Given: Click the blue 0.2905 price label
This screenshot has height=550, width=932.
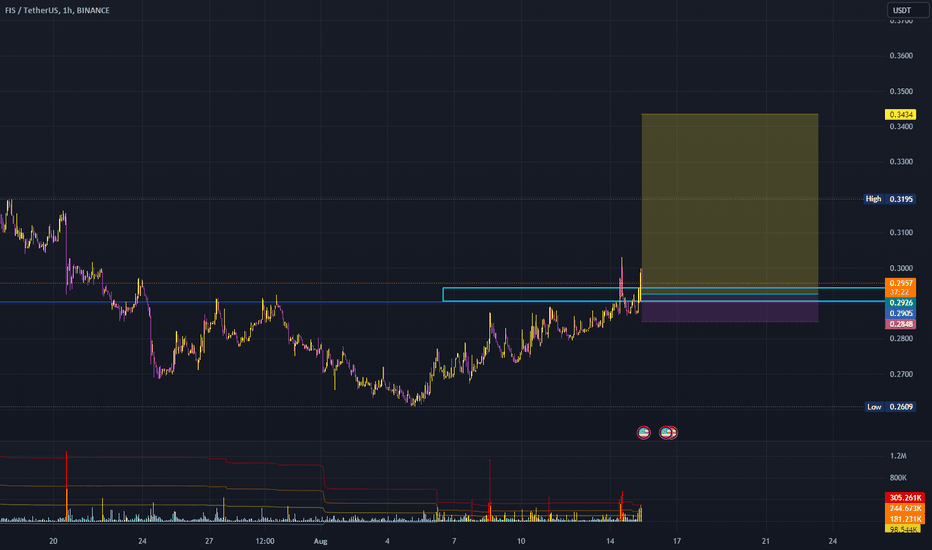Looking at the screenshot, I should tap(900, 313).
